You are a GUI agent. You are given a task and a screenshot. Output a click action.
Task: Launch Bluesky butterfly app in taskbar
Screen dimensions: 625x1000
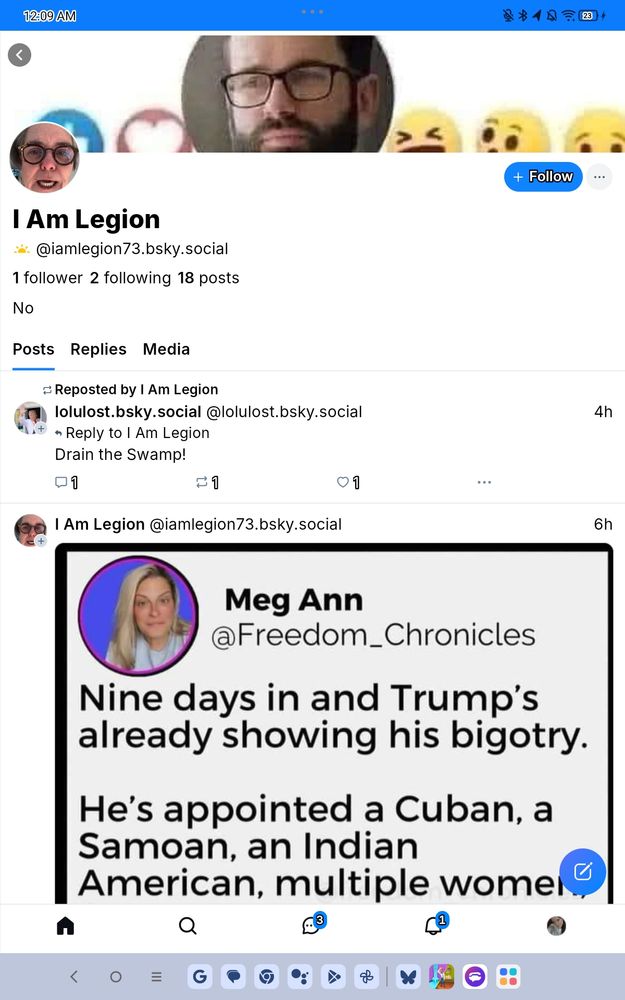tap(409, 976)
